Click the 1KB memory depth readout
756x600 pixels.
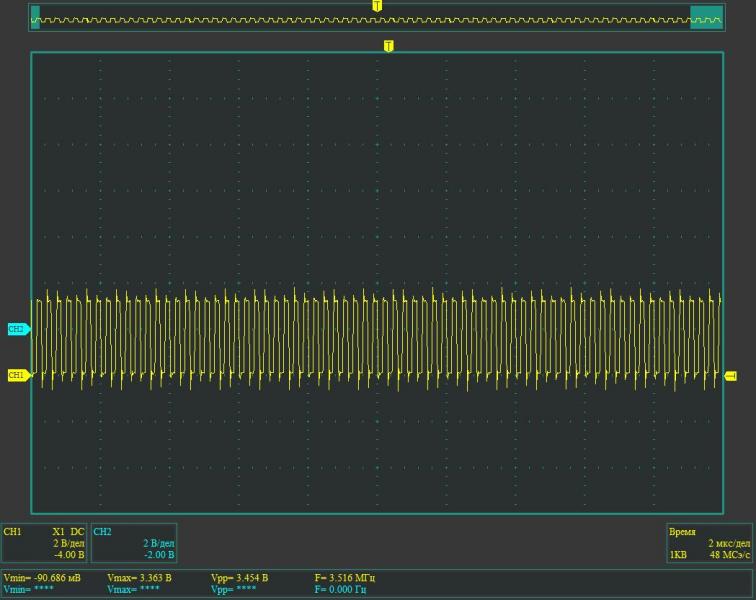coord(679,554)
